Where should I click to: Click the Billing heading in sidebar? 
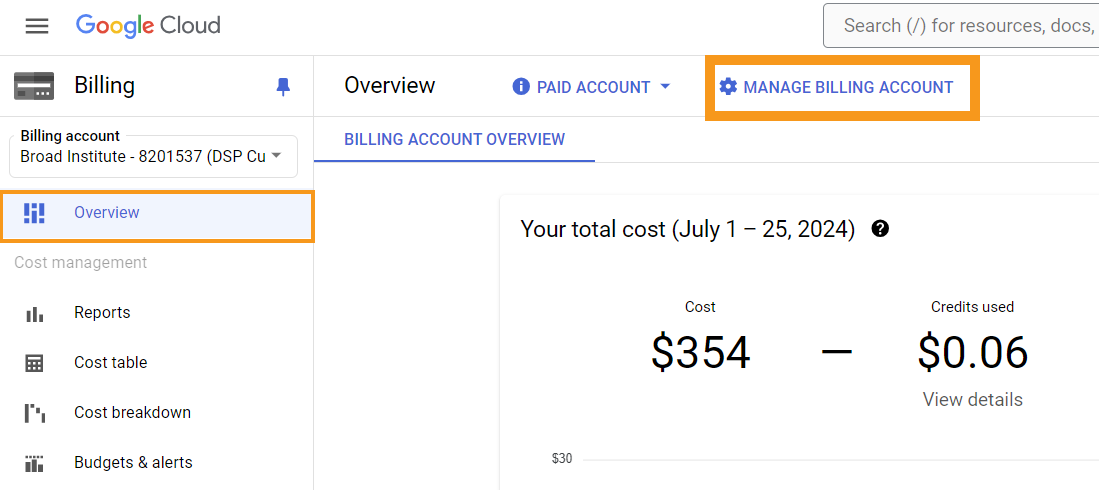point(104,86)
